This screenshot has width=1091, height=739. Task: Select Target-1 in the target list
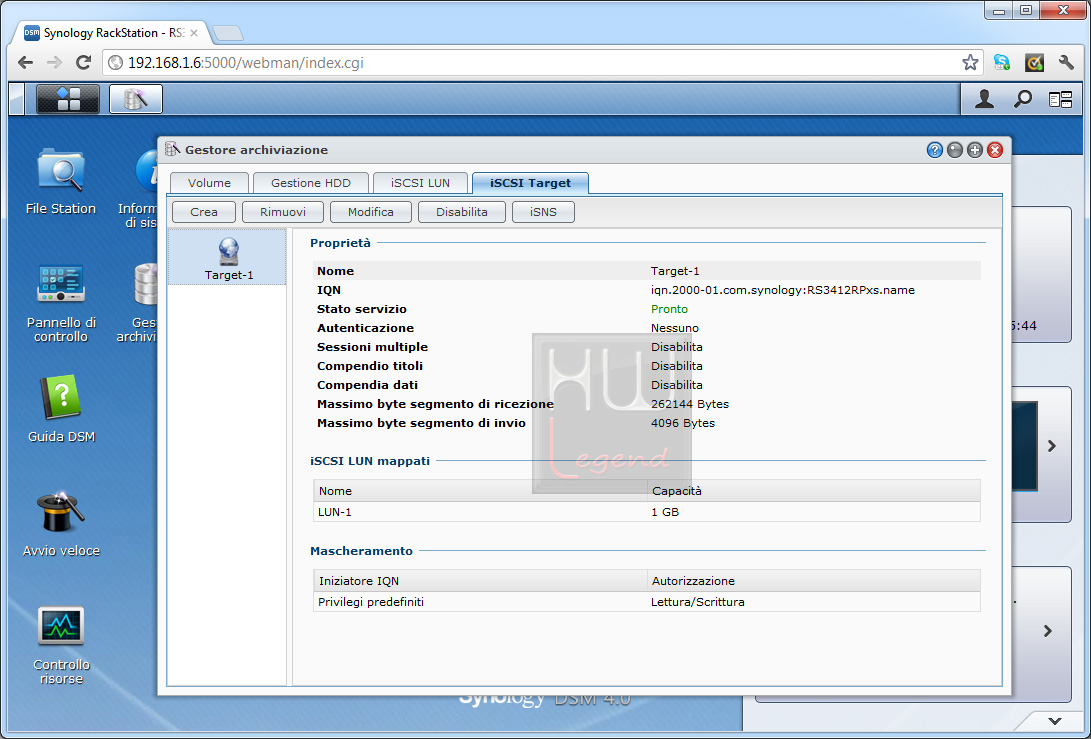coord(228,258)
